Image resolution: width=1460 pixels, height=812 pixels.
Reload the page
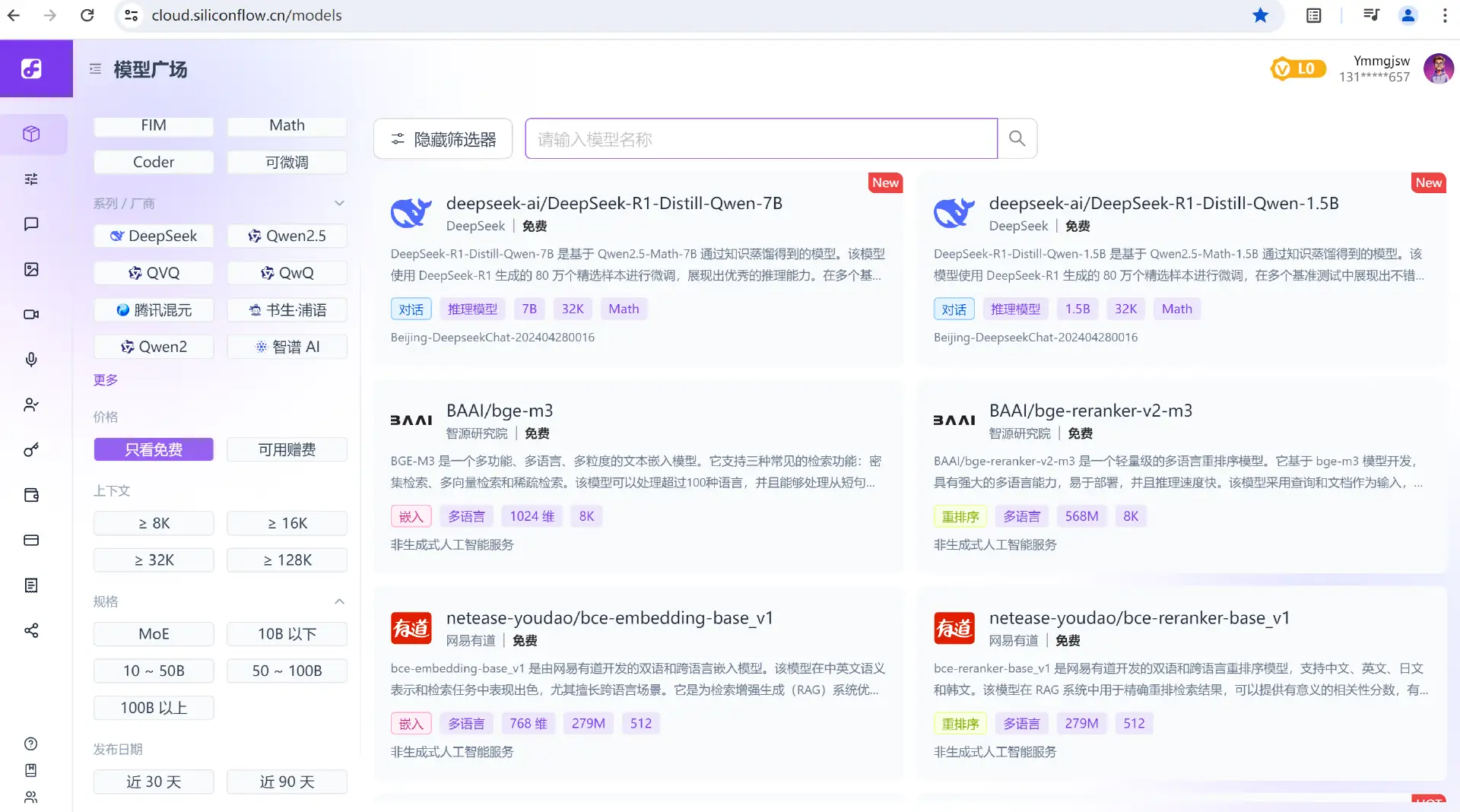(87, 15)
